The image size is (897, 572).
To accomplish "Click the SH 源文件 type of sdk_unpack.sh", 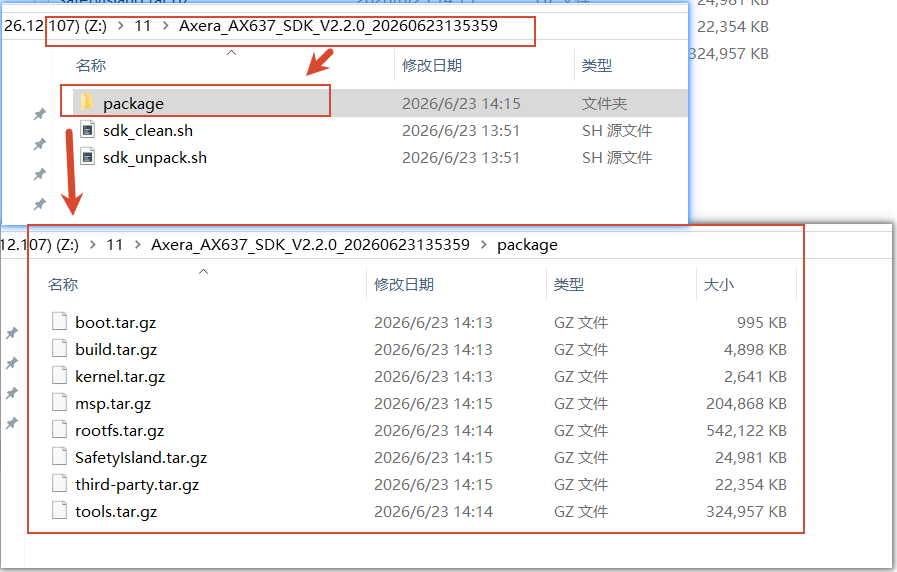I will click(617, 157).
